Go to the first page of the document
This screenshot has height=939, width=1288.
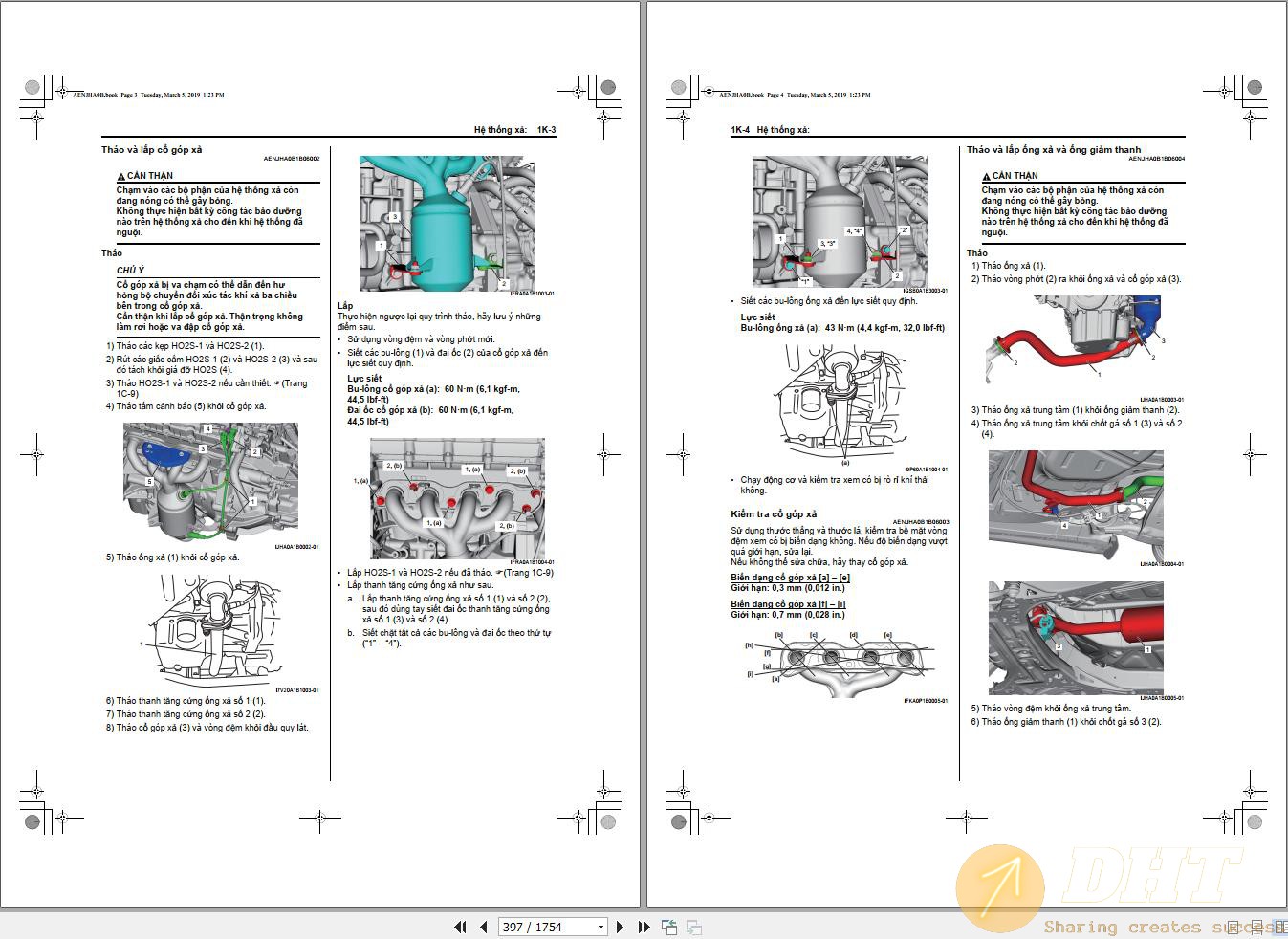point(460,927)
